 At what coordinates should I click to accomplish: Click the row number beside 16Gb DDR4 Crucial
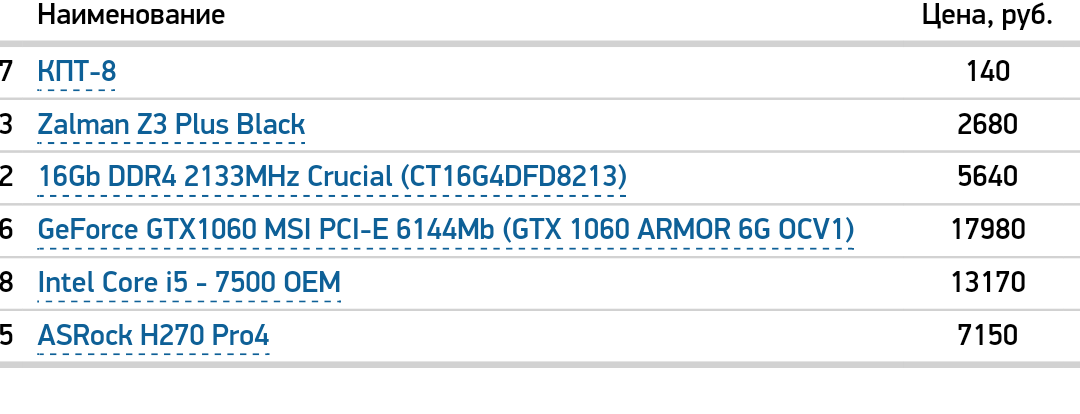point(7,177)
